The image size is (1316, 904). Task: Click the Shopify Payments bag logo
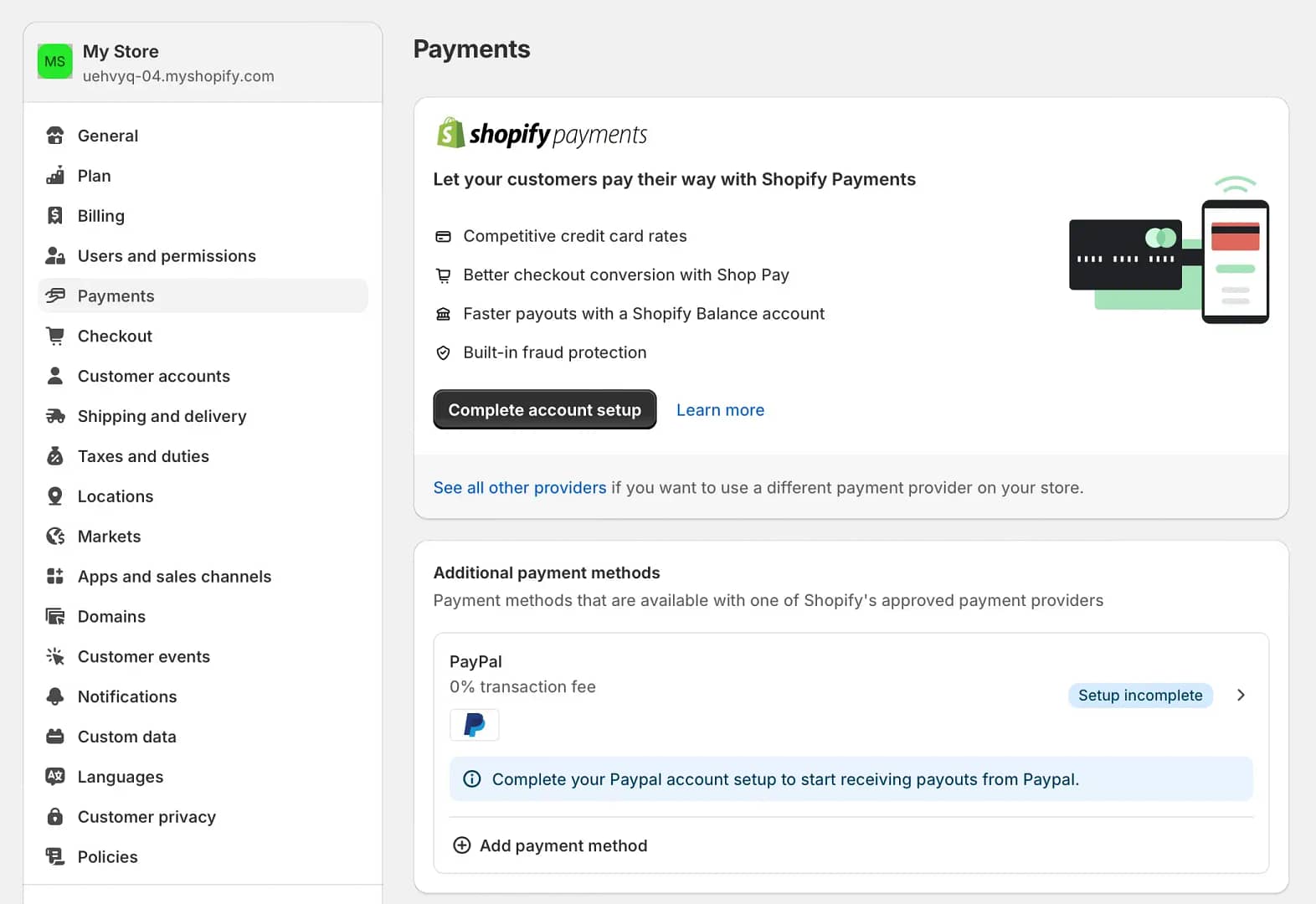point(450,133)
